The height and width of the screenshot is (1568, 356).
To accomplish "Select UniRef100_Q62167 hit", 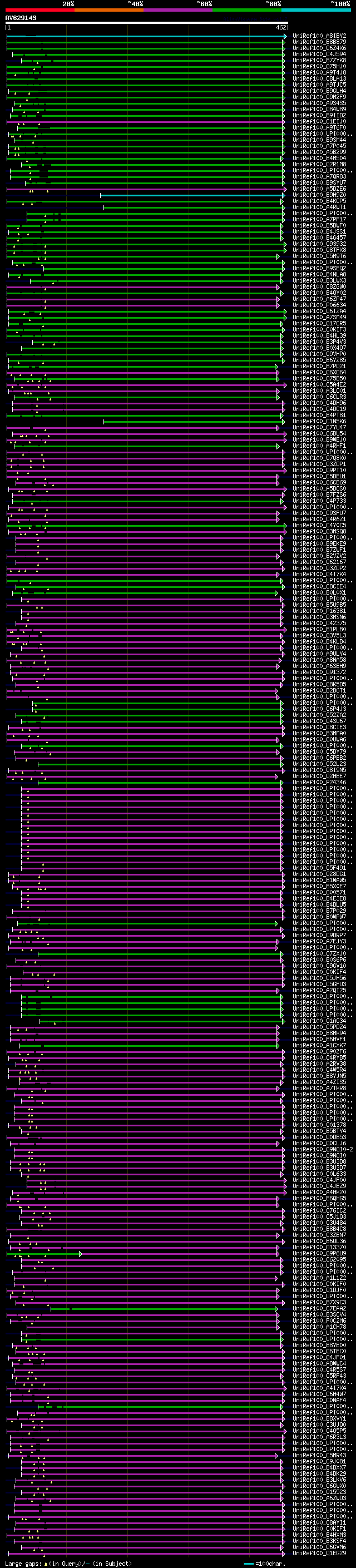I will coord(319,562).
